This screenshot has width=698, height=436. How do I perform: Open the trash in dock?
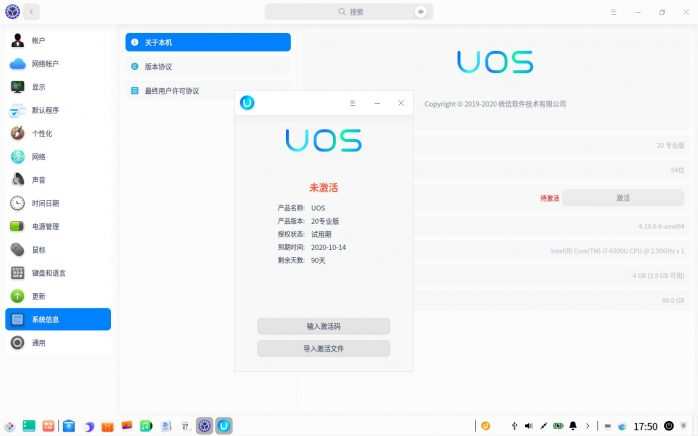(x=684, y=426)
